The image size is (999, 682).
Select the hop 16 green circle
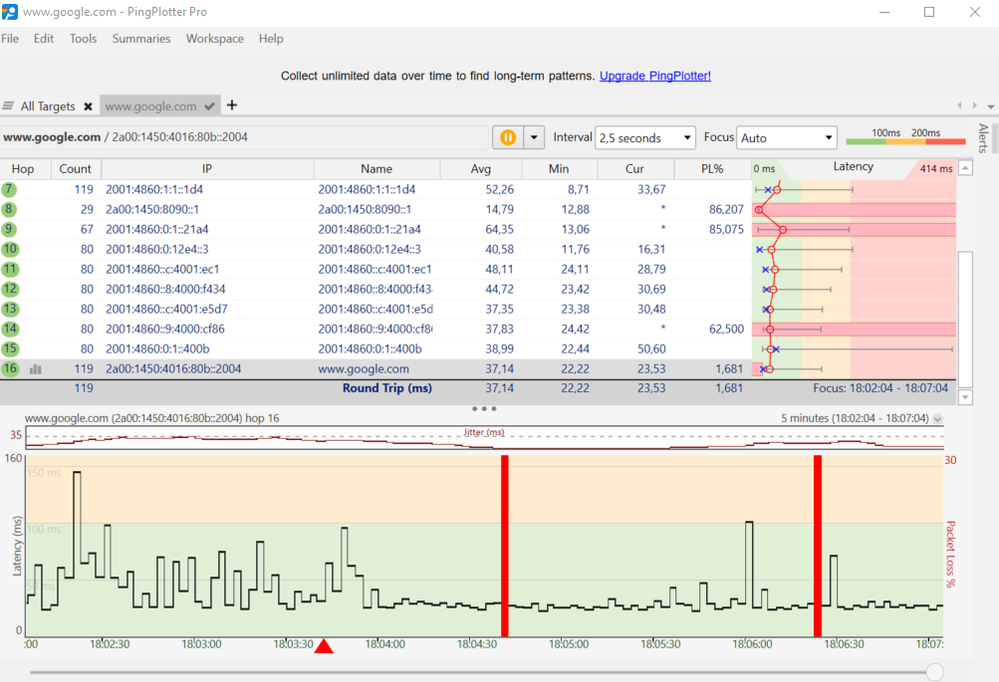(x=10, y=368)
